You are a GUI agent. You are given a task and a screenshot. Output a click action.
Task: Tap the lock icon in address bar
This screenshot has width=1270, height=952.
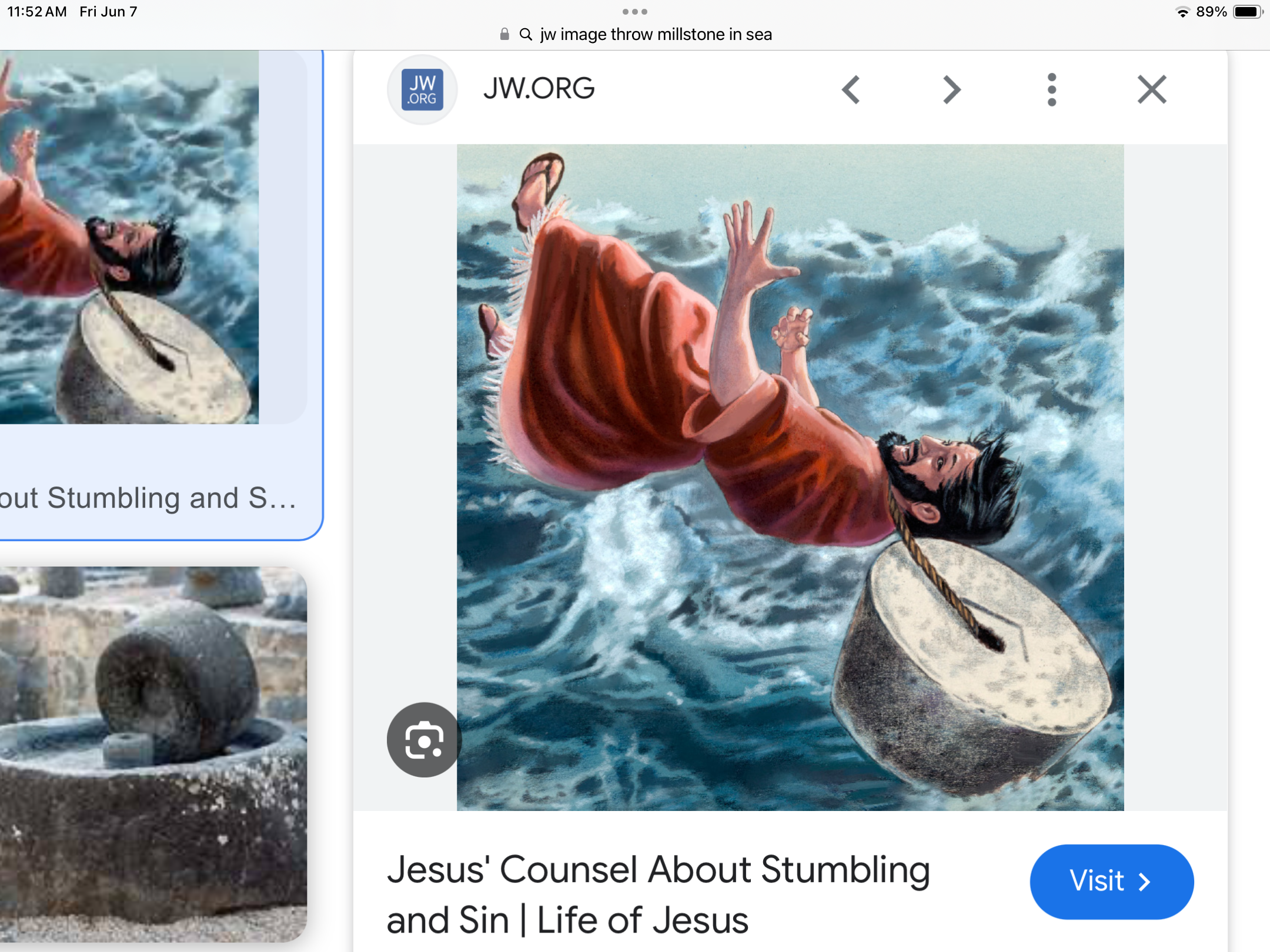(504, 34)
